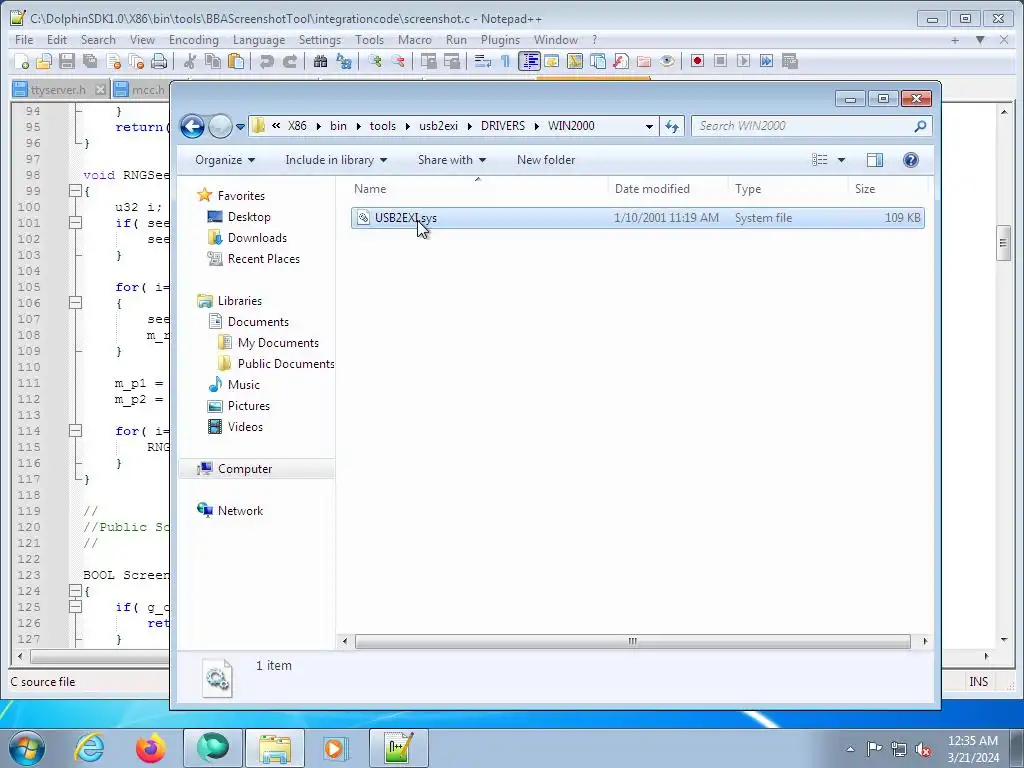This screenshot has height=768, width=1024.
Task: Click the Windows Start button
Action: tap(27, 748)
